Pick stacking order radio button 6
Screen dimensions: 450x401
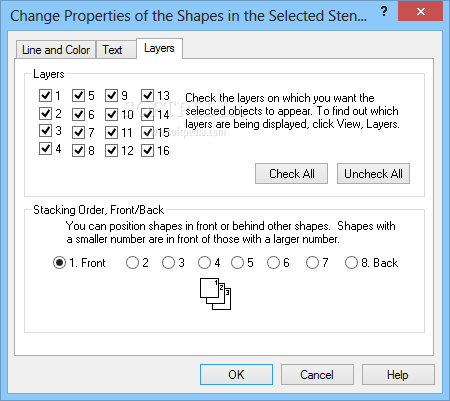pyautogui.click(x=273, y=263)
